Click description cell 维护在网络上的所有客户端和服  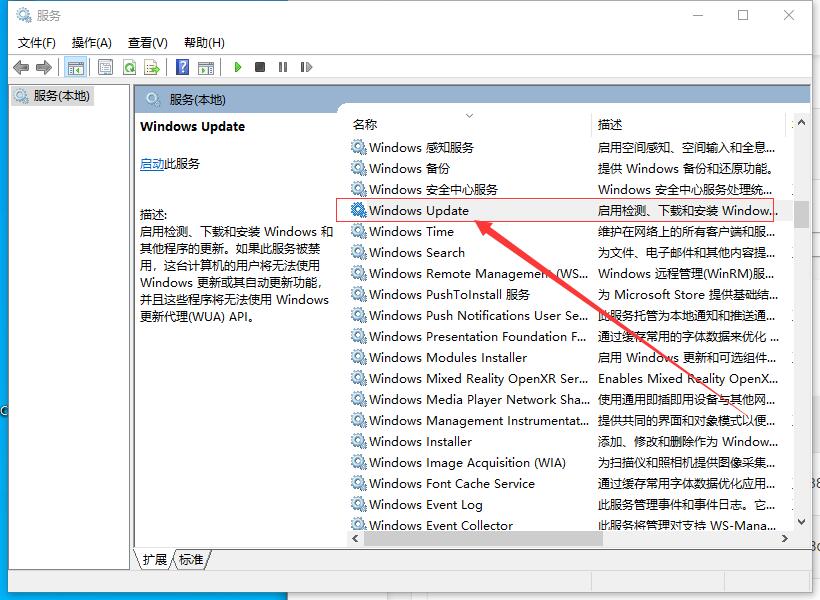pyautogui.click(x=686, y=231)
